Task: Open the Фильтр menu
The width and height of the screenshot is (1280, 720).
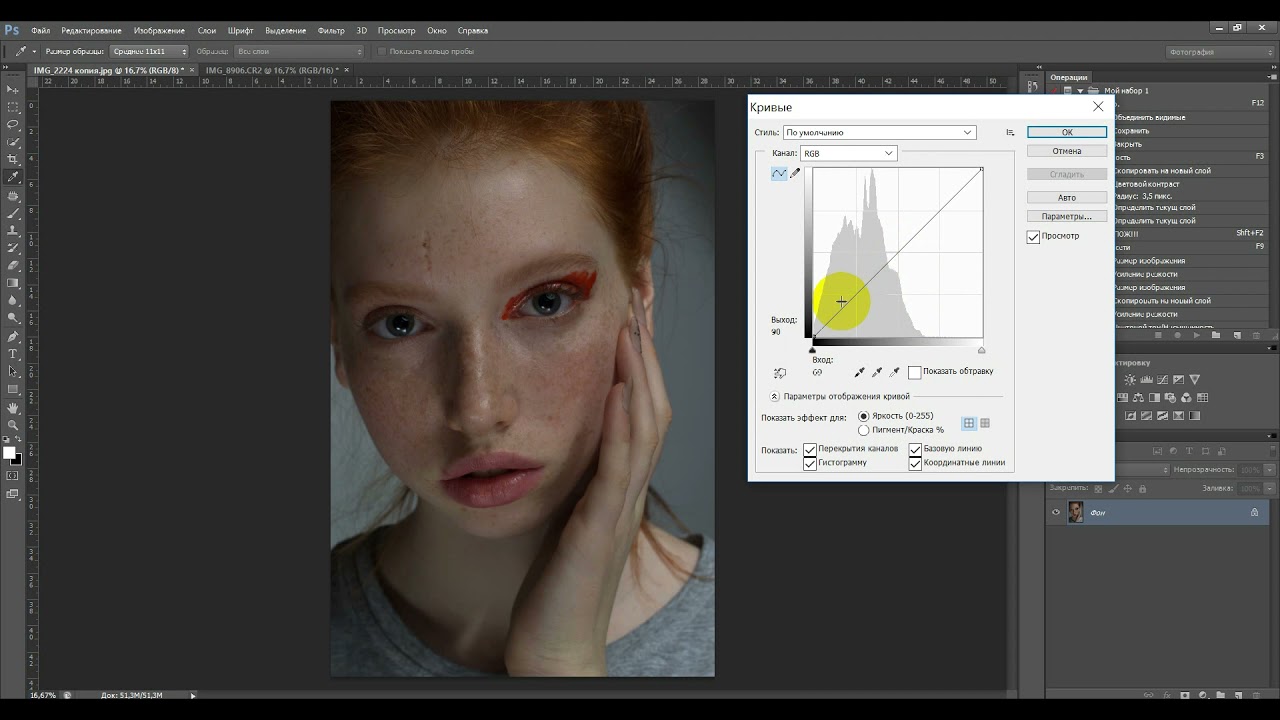Action: tap(330, 31)
